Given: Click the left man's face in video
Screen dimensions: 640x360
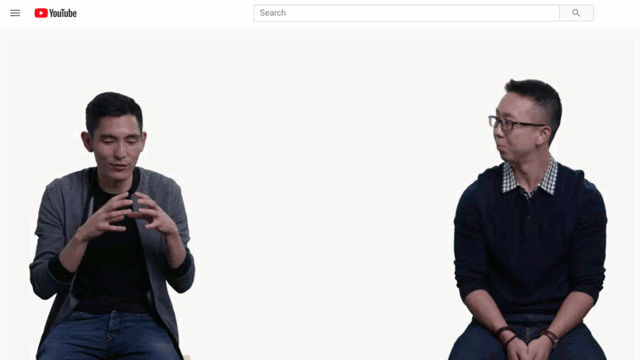Looking at the screenshot, I should (117, 145).
